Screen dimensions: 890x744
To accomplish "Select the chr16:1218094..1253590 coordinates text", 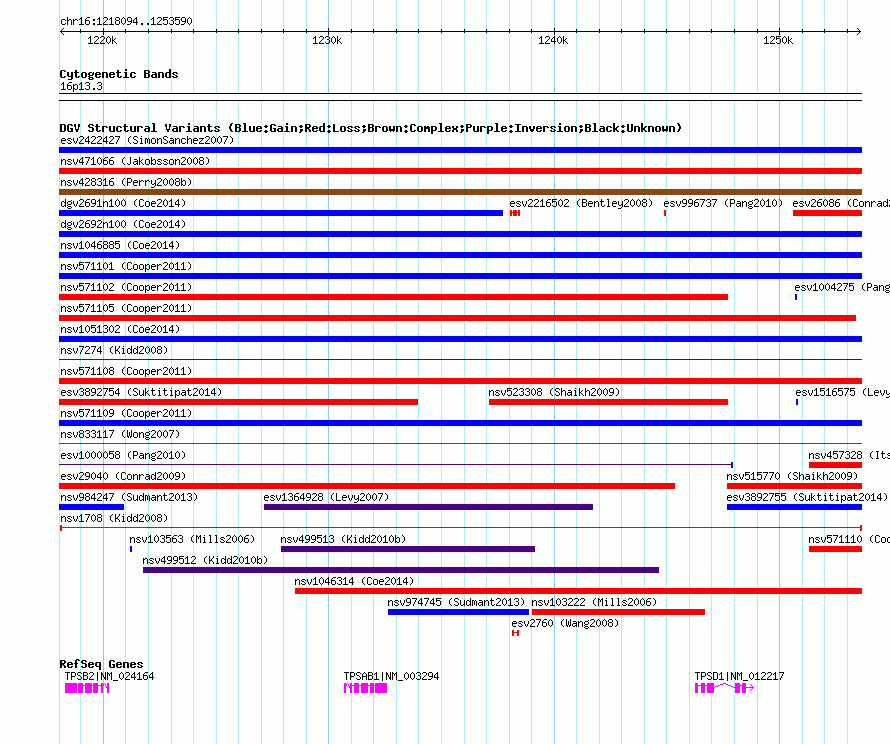I will tap(126, 22).
